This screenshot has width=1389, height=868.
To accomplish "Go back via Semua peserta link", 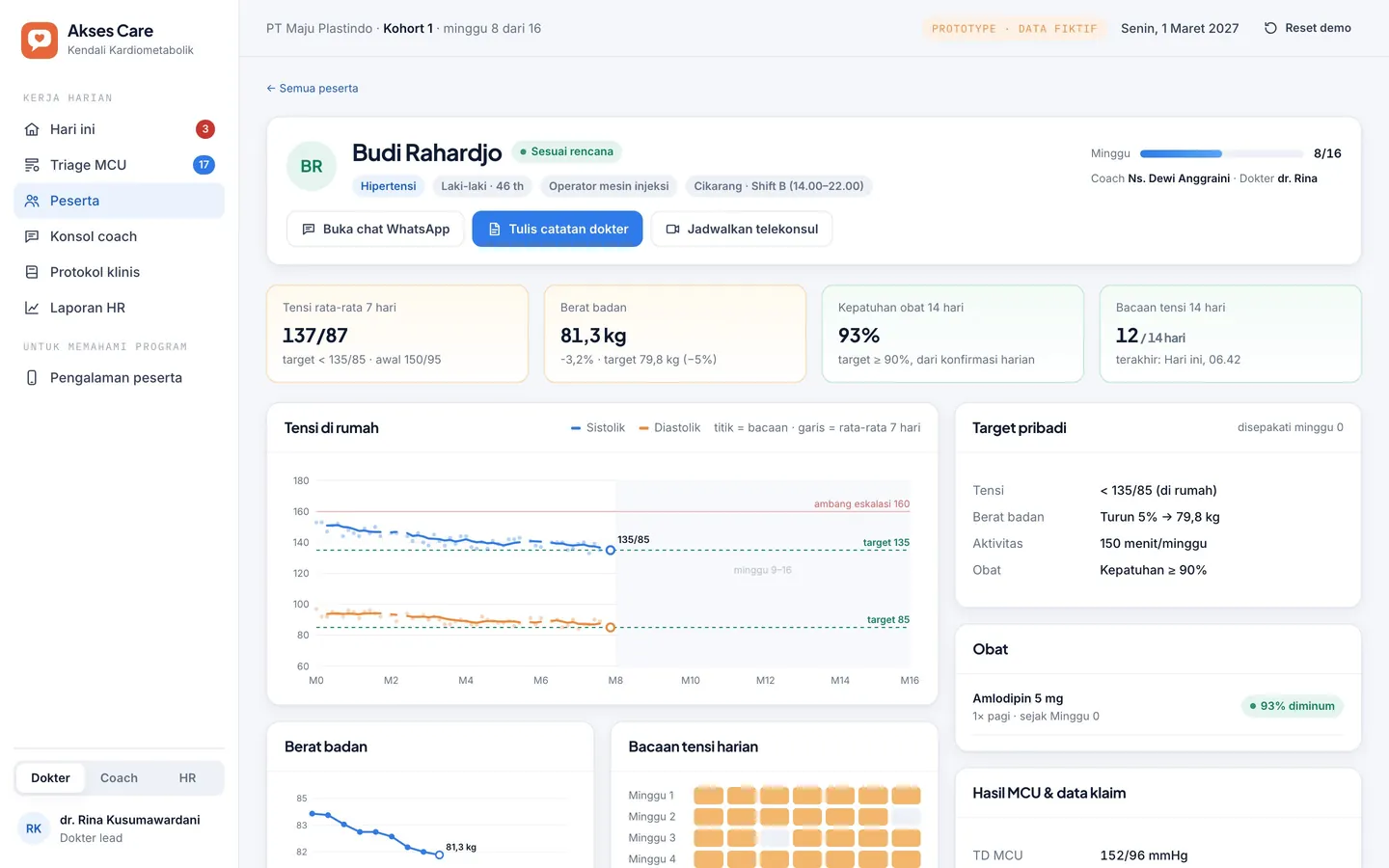I will pyautogui.click(x=313, y=89).
